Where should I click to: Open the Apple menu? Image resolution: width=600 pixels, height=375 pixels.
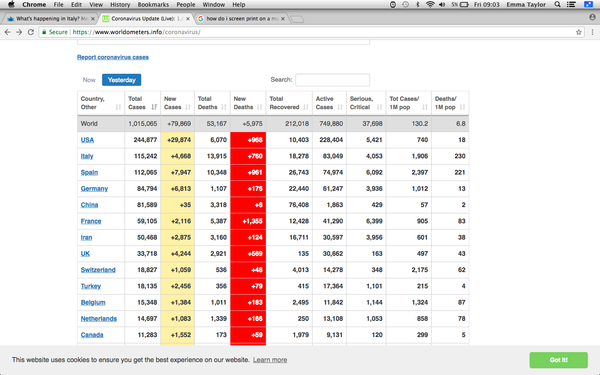click(11, 5)
